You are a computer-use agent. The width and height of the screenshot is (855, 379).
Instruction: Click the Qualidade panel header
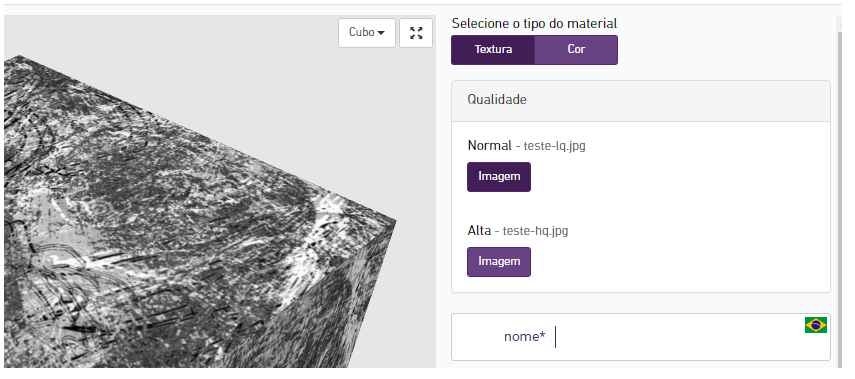coord(641,100)
